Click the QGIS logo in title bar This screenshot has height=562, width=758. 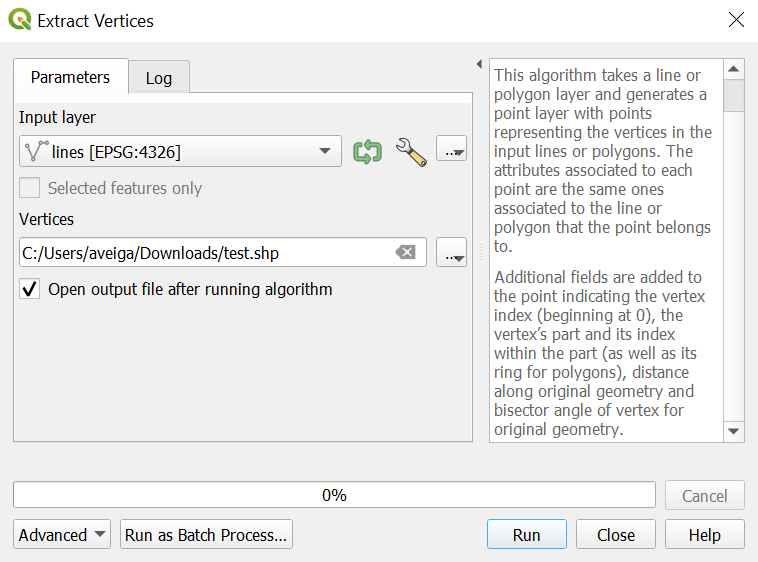19,19
